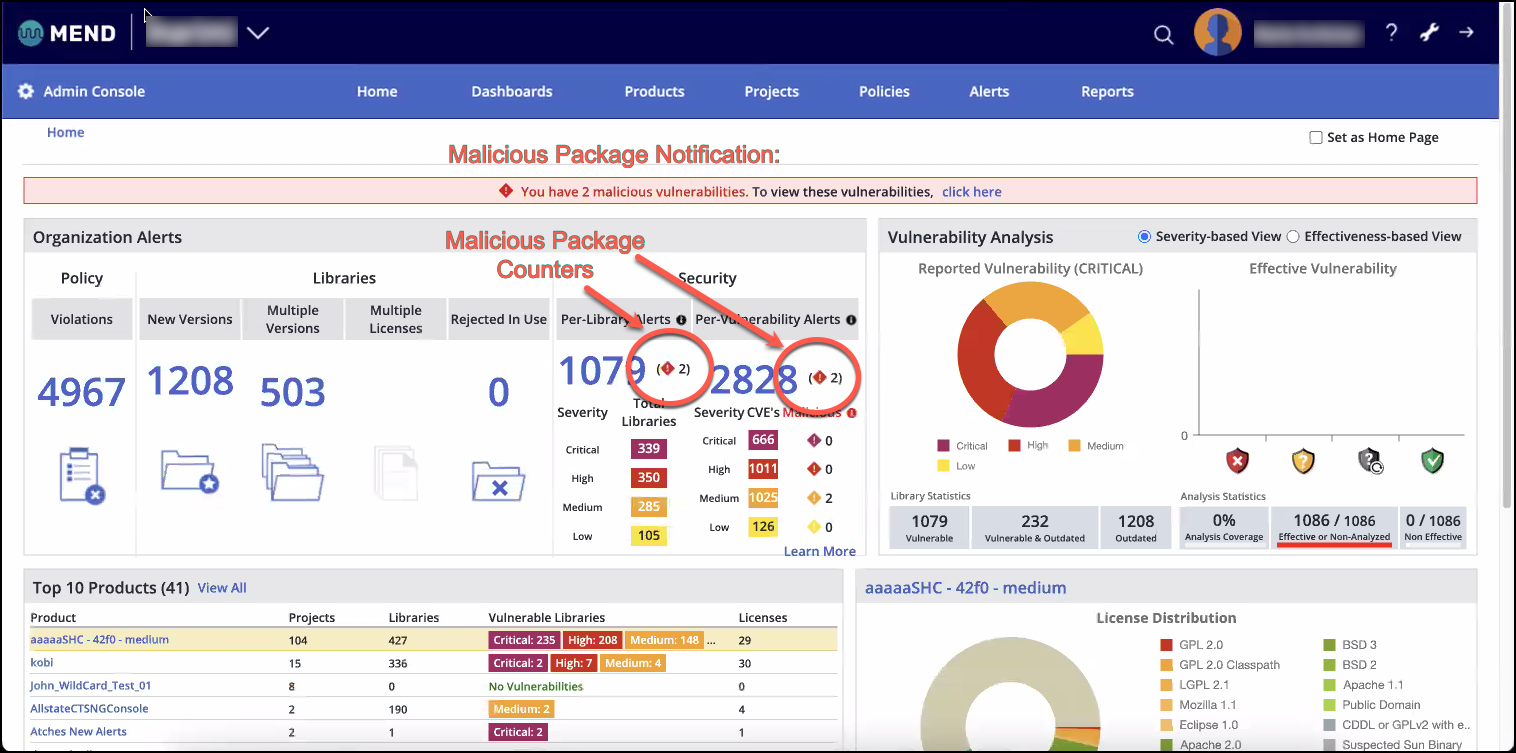Click the New Versions folder star icon
This screenshot has width=1516, height=753.
coord(189,471)
